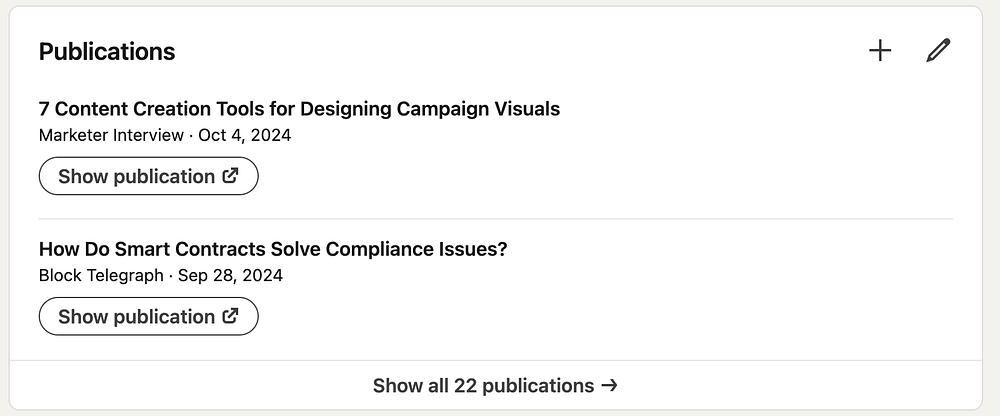
Task: Click the Marketer Interview publisher name
Action: 111,135
